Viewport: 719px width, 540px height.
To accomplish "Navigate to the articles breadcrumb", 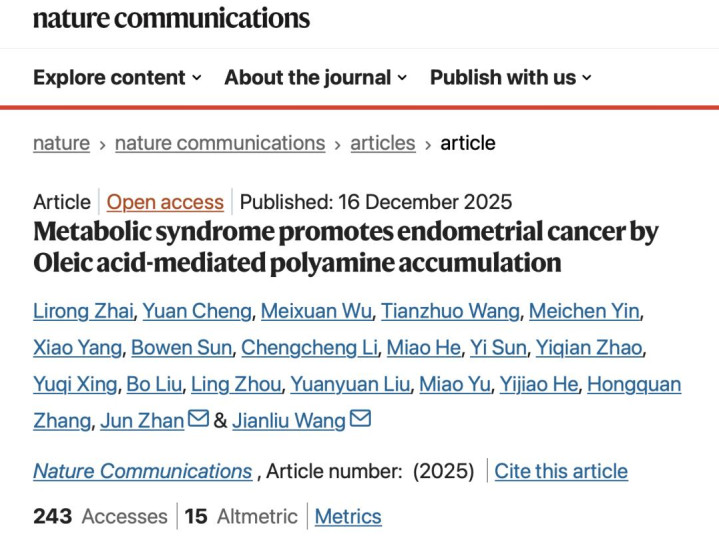I will point(382,143).
